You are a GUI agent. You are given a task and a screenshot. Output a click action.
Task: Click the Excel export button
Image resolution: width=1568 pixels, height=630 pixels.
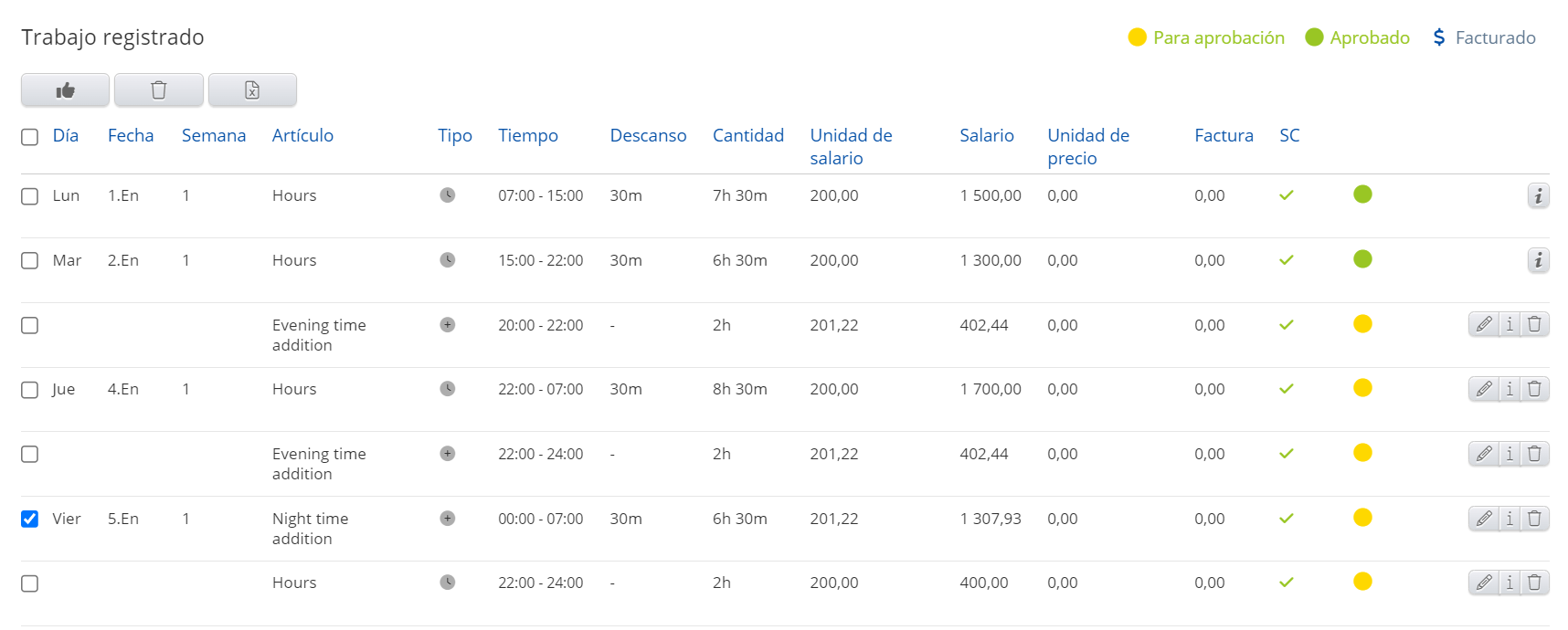point(252,90)
